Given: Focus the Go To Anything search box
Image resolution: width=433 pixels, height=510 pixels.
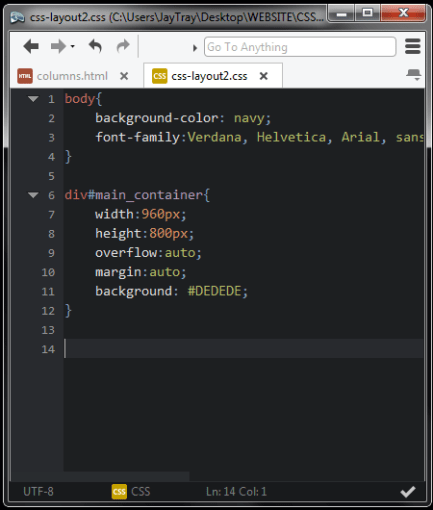Looking at the screenshot, I should pos(300,47).
